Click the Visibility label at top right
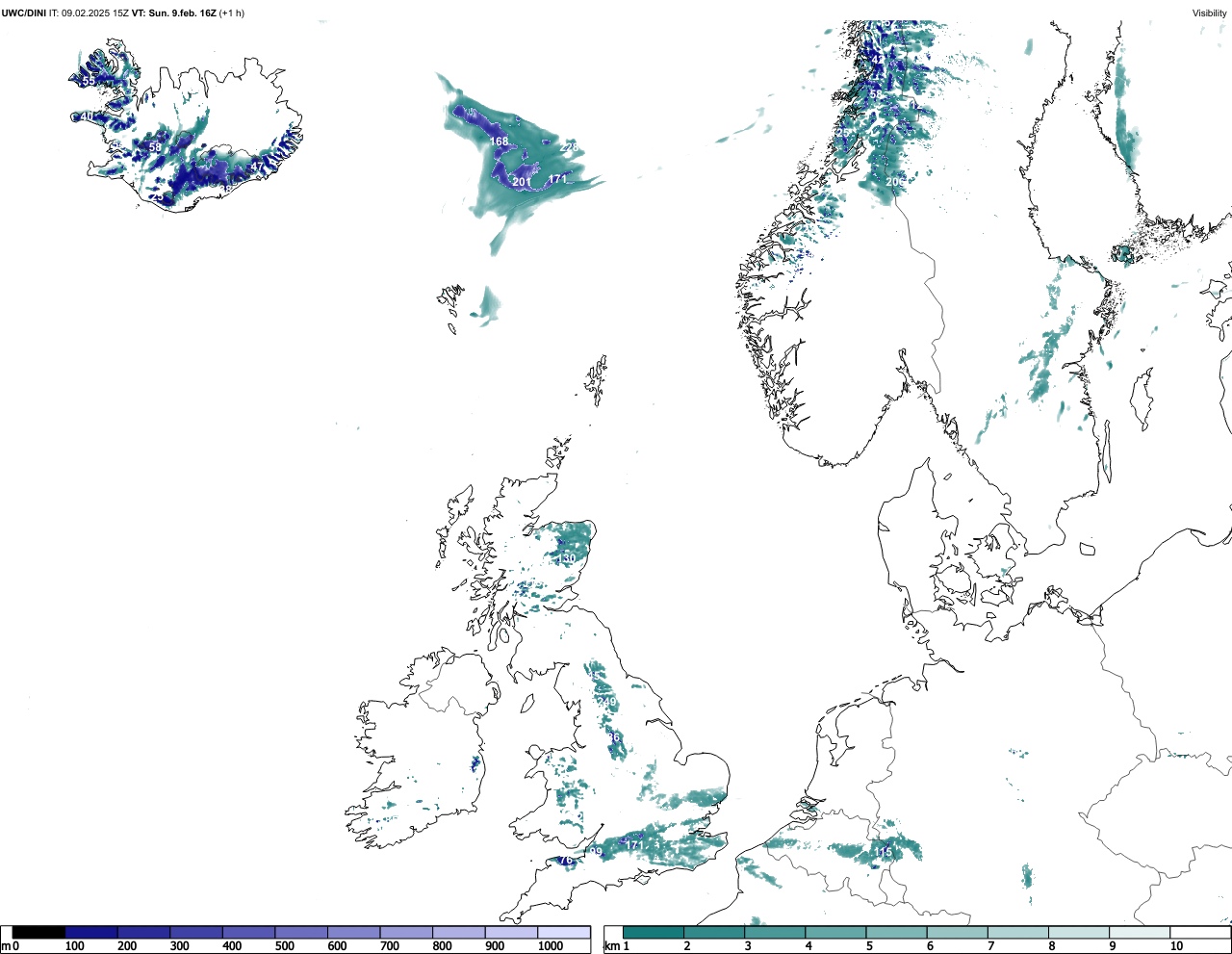 coord(1210,13)
